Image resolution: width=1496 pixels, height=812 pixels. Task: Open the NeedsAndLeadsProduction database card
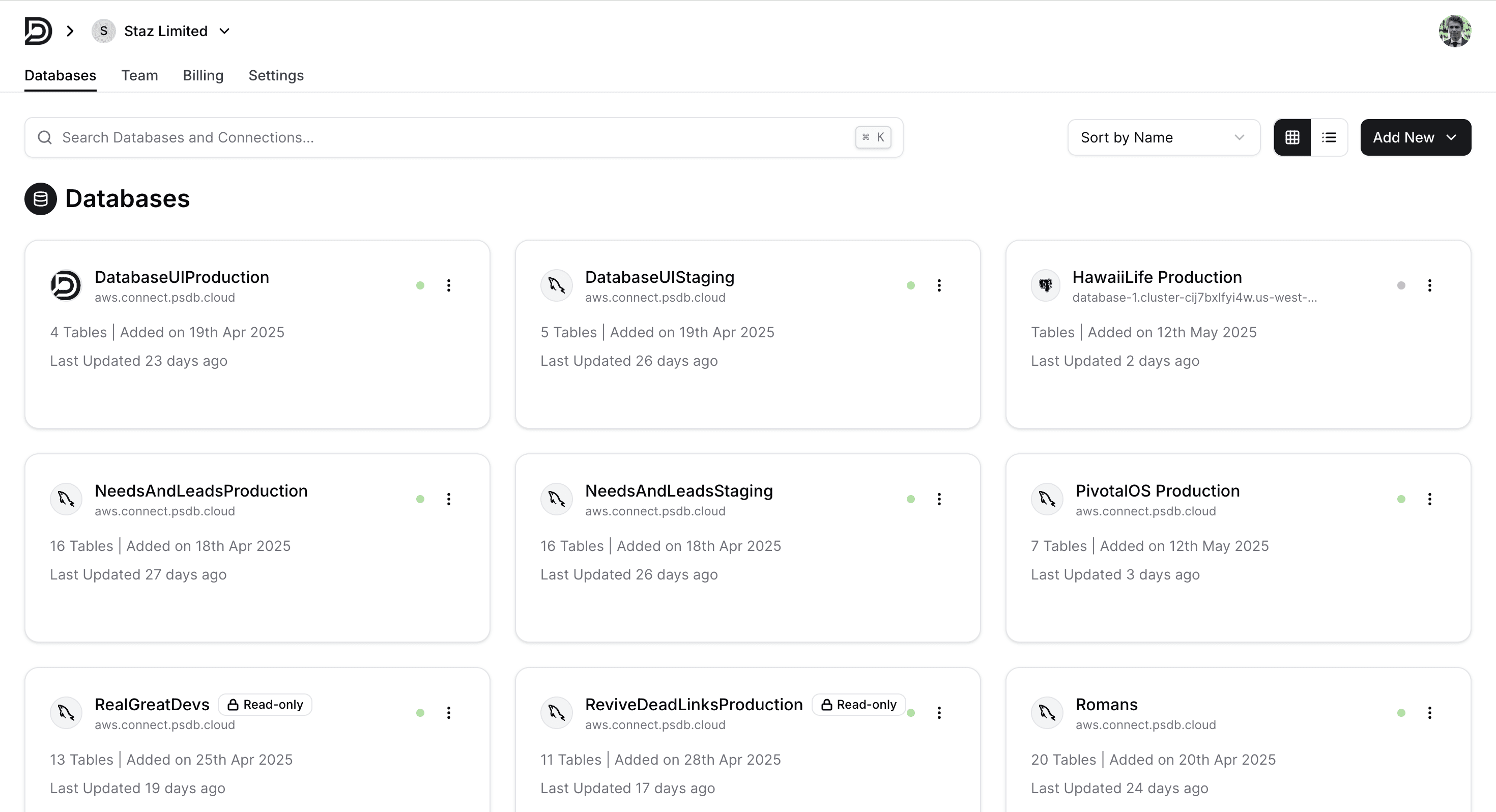(x=201, y=491)
